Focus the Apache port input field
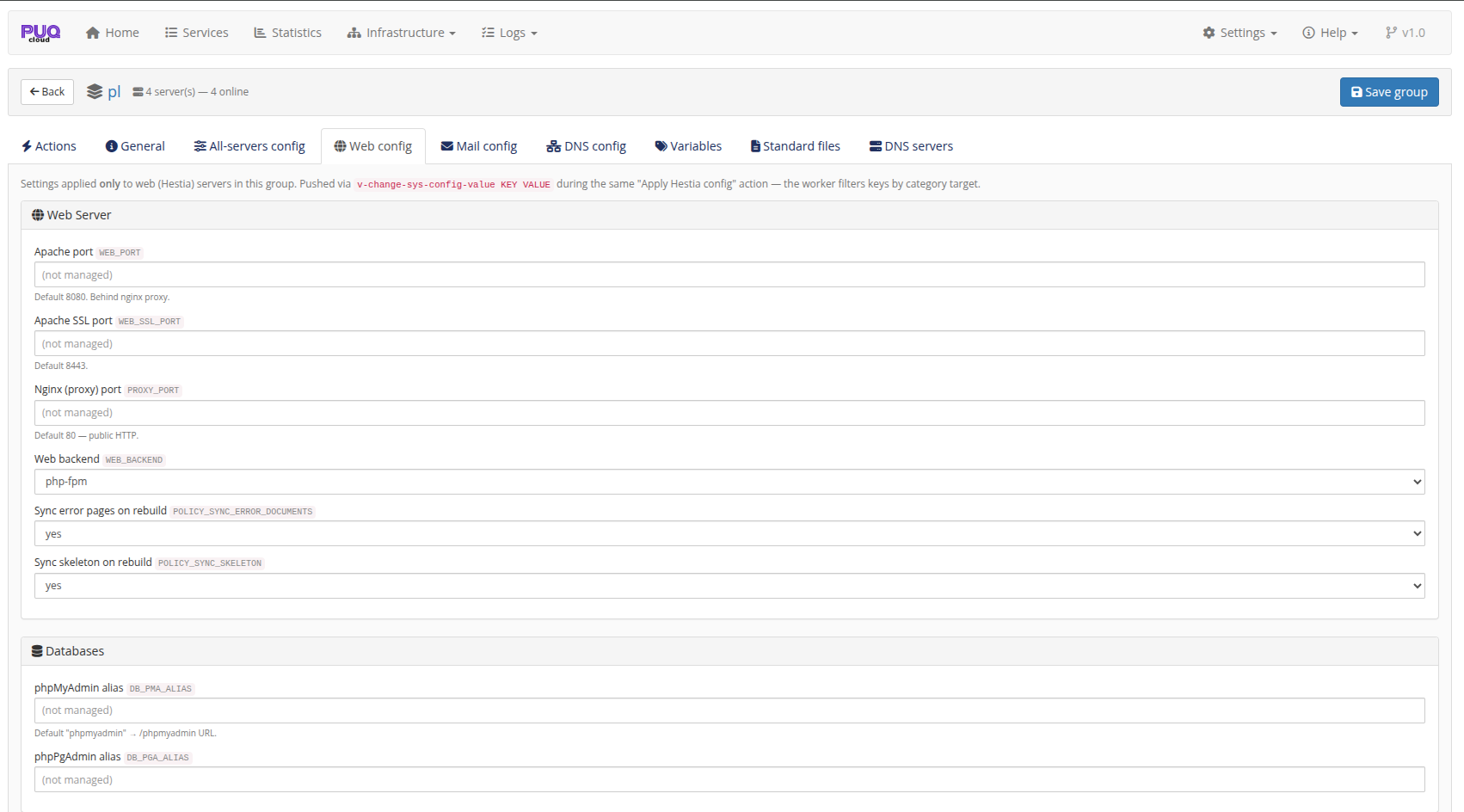 [729, 275]
